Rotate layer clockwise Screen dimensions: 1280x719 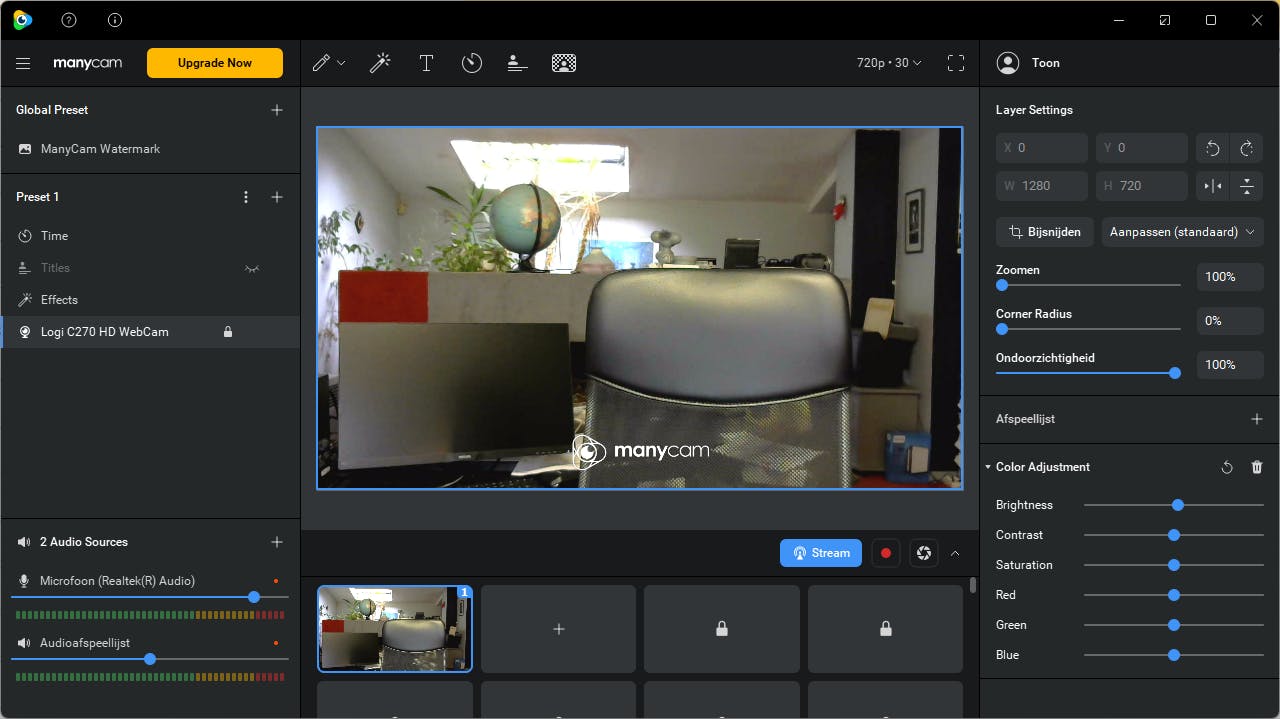(1247, 148)
